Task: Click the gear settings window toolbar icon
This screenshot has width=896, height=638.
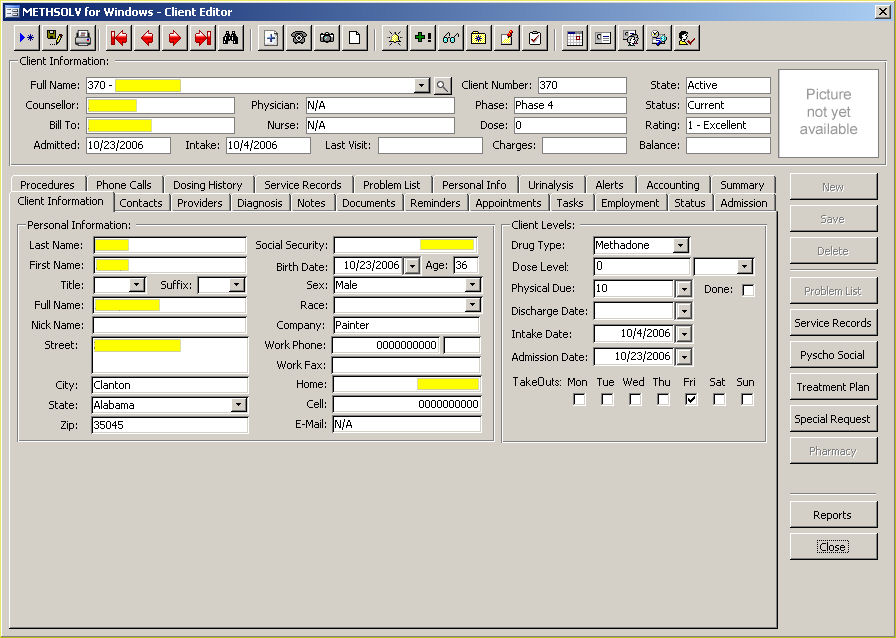Action: tap(631, 38)
